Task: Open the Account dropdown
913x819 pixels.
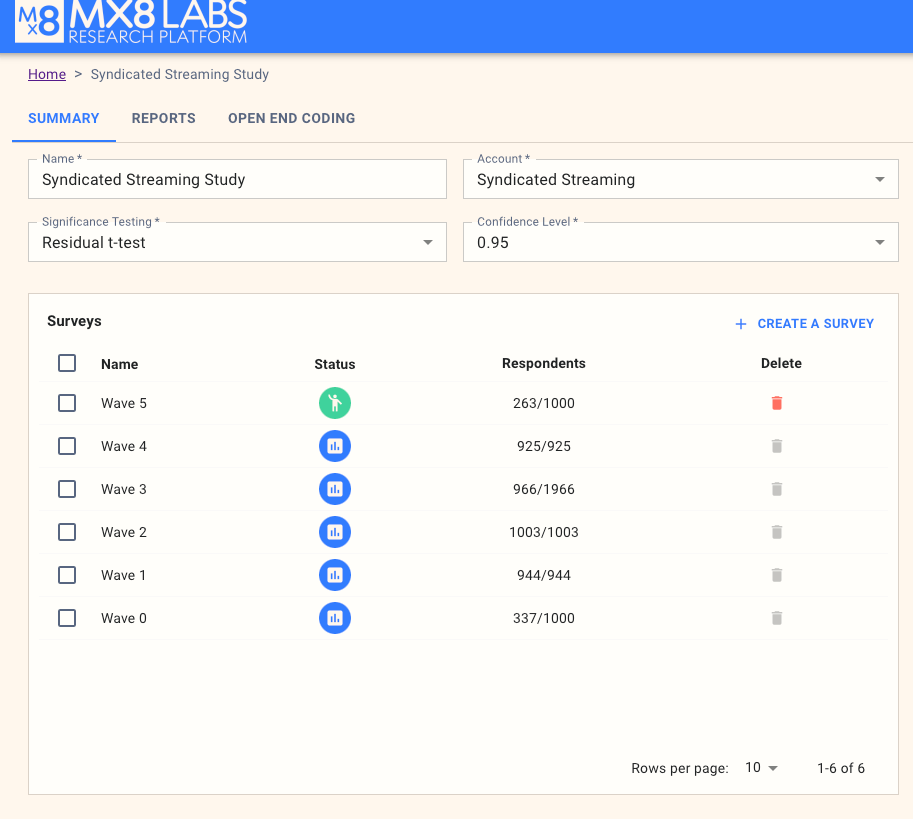Action: (680, 180)
